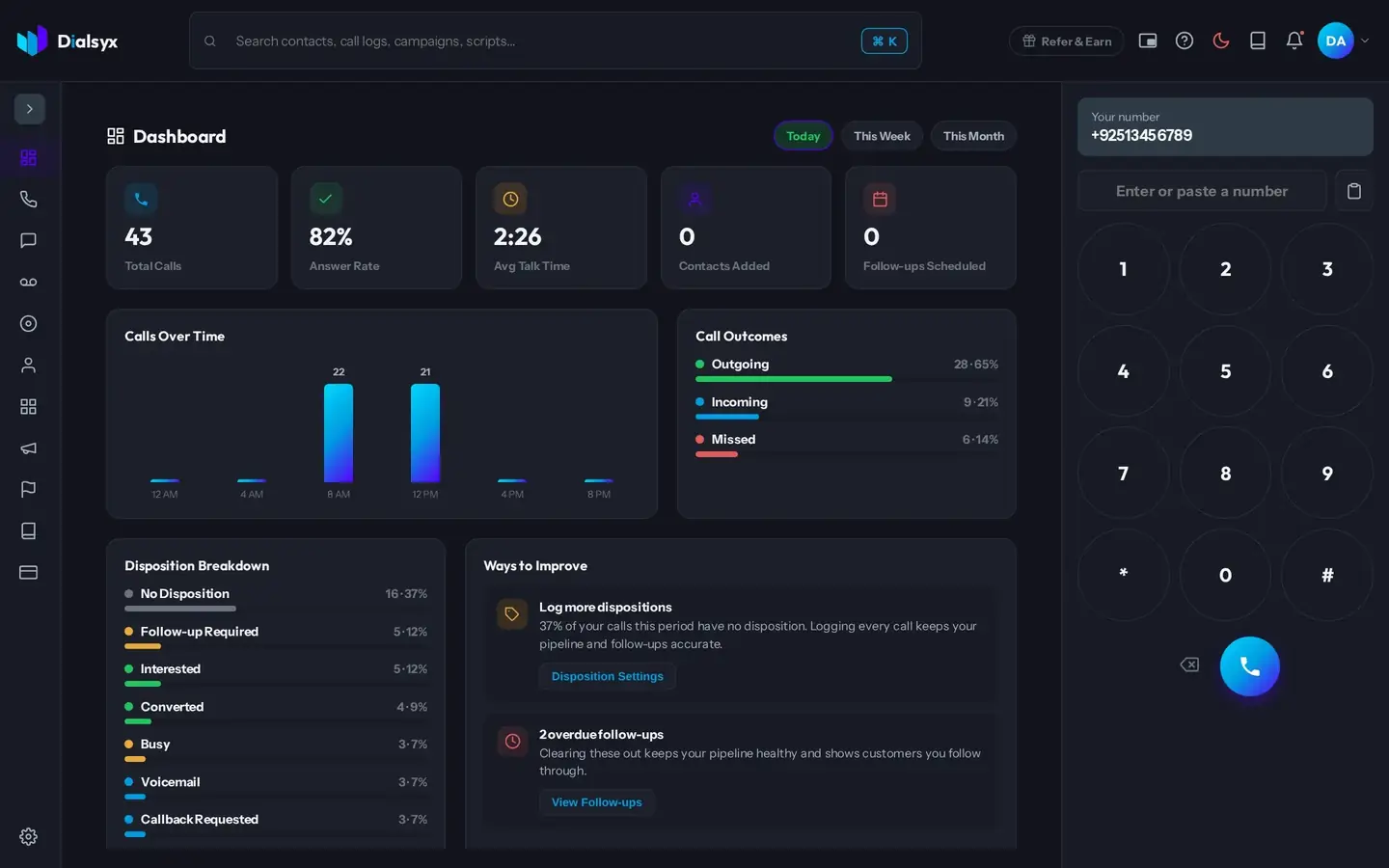The image size is (1389, 868).
Task: Switch to the This Week tab
Action: point(882,136)
